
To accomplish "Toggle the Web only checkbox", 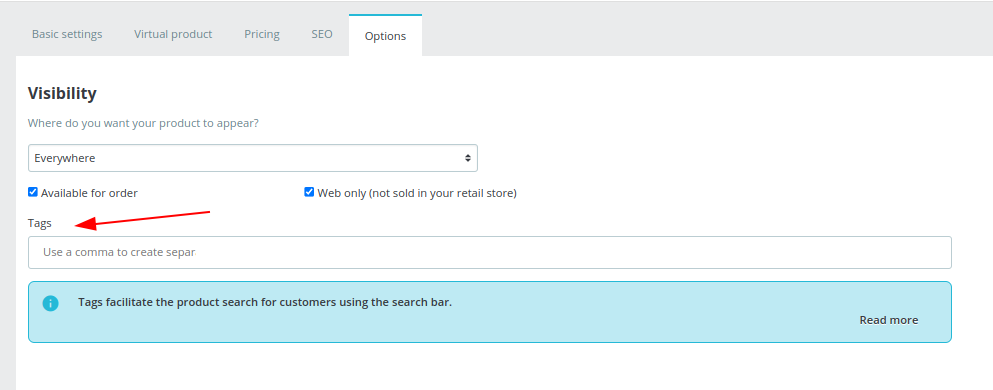I will coord(309,192).
